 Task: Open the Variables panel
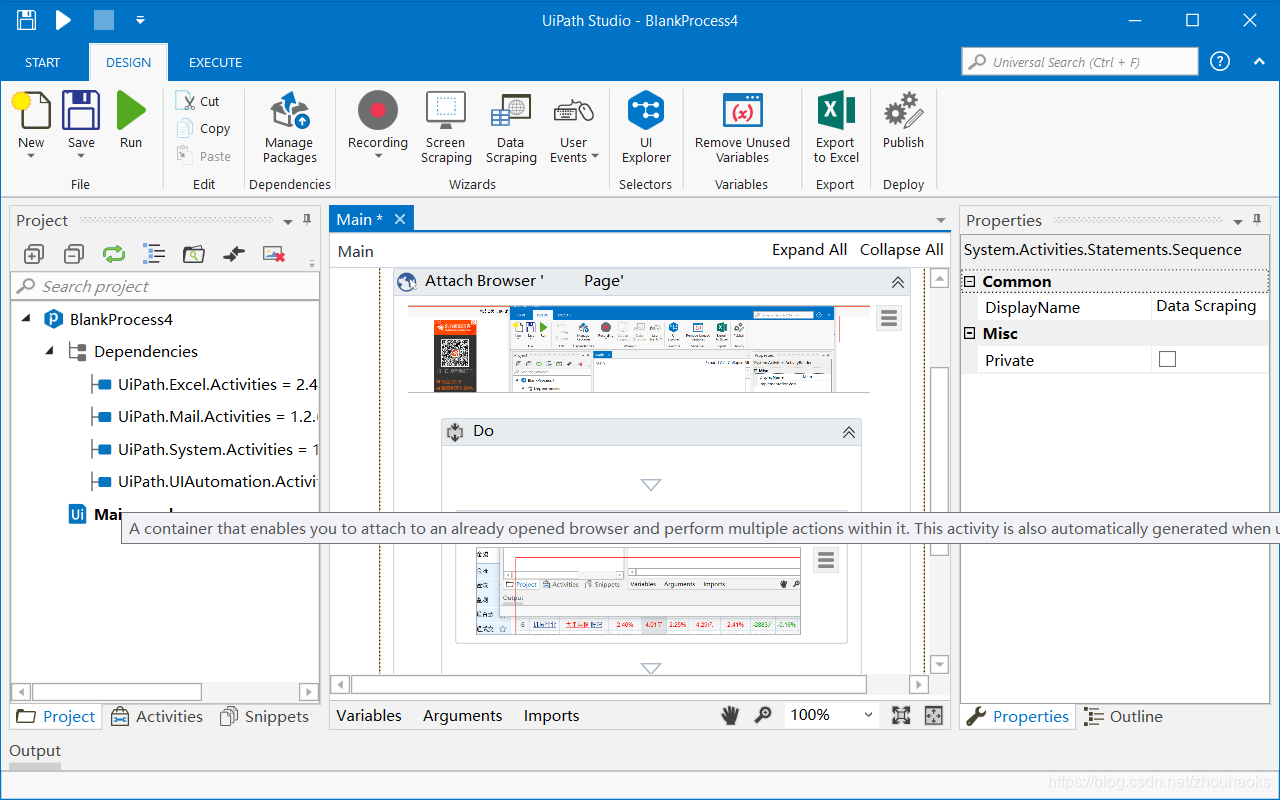coord(369,715)
